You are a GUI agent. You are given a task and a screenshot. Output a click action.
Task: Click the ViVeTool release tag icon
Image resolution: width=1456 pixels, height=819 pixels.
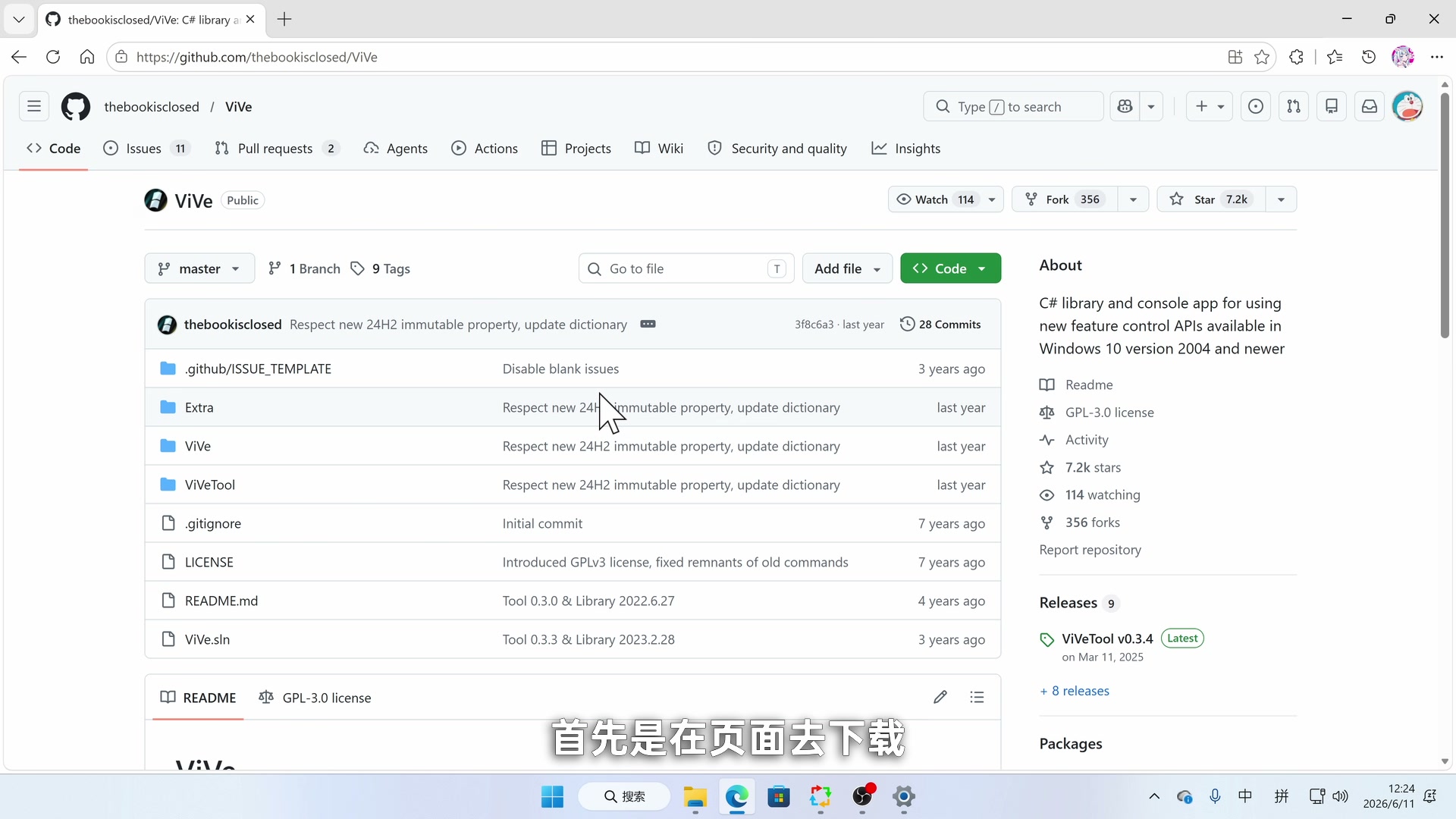point(1047,639)
